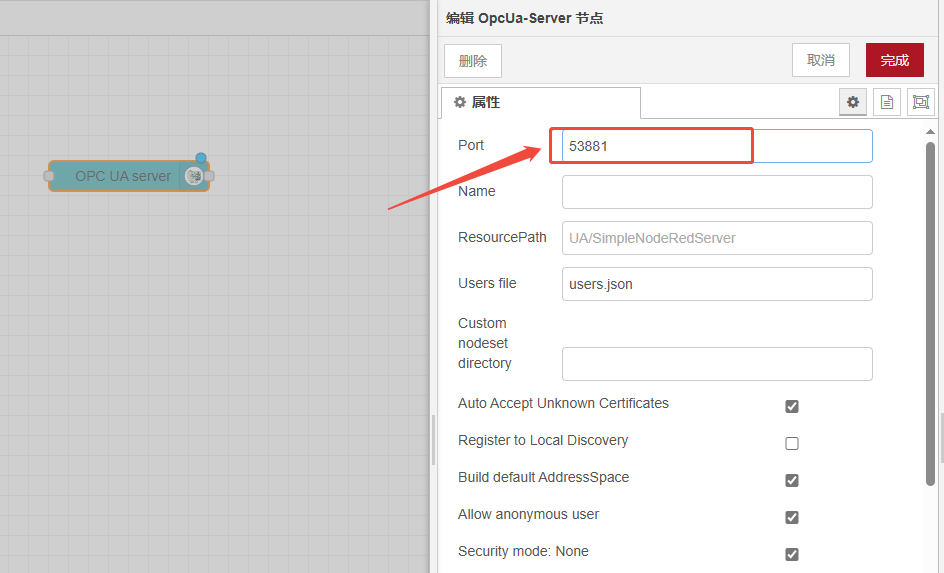Open node description document icon
This screenshot has height=573, width=944.
pyautogui.click(x=887, y=102)
